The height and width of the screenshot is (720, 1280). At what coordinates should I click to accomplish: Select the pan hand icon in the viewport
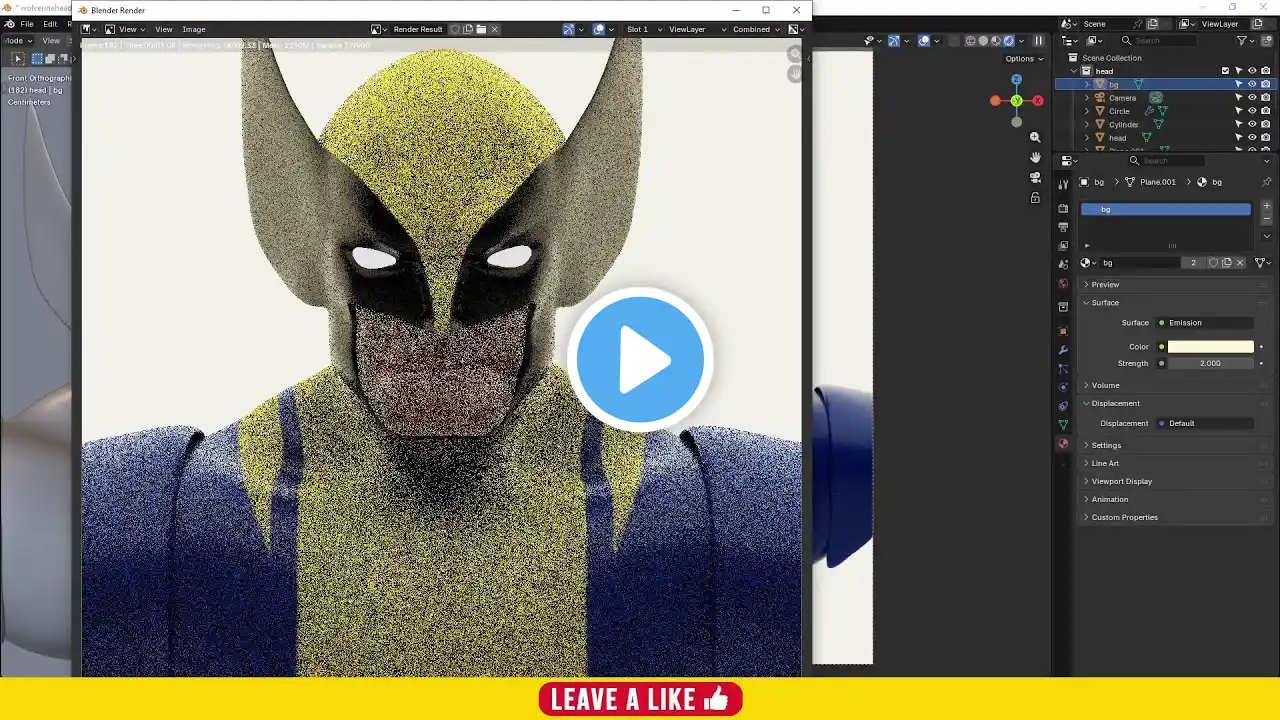click(1035, 157)
